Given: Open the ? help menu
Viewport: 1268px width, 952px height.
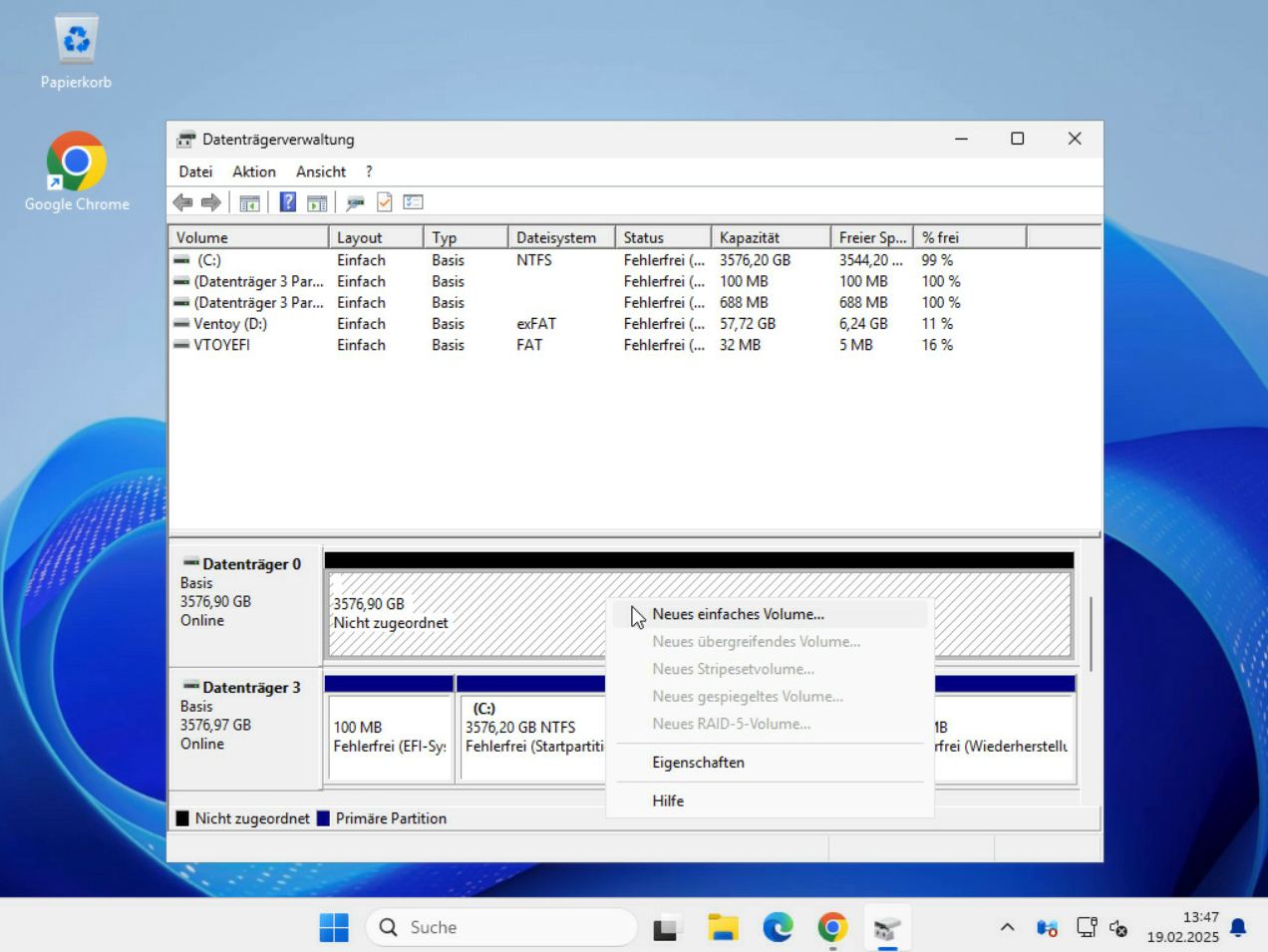Looking at the screenshot, I should [x=369, y=171].
